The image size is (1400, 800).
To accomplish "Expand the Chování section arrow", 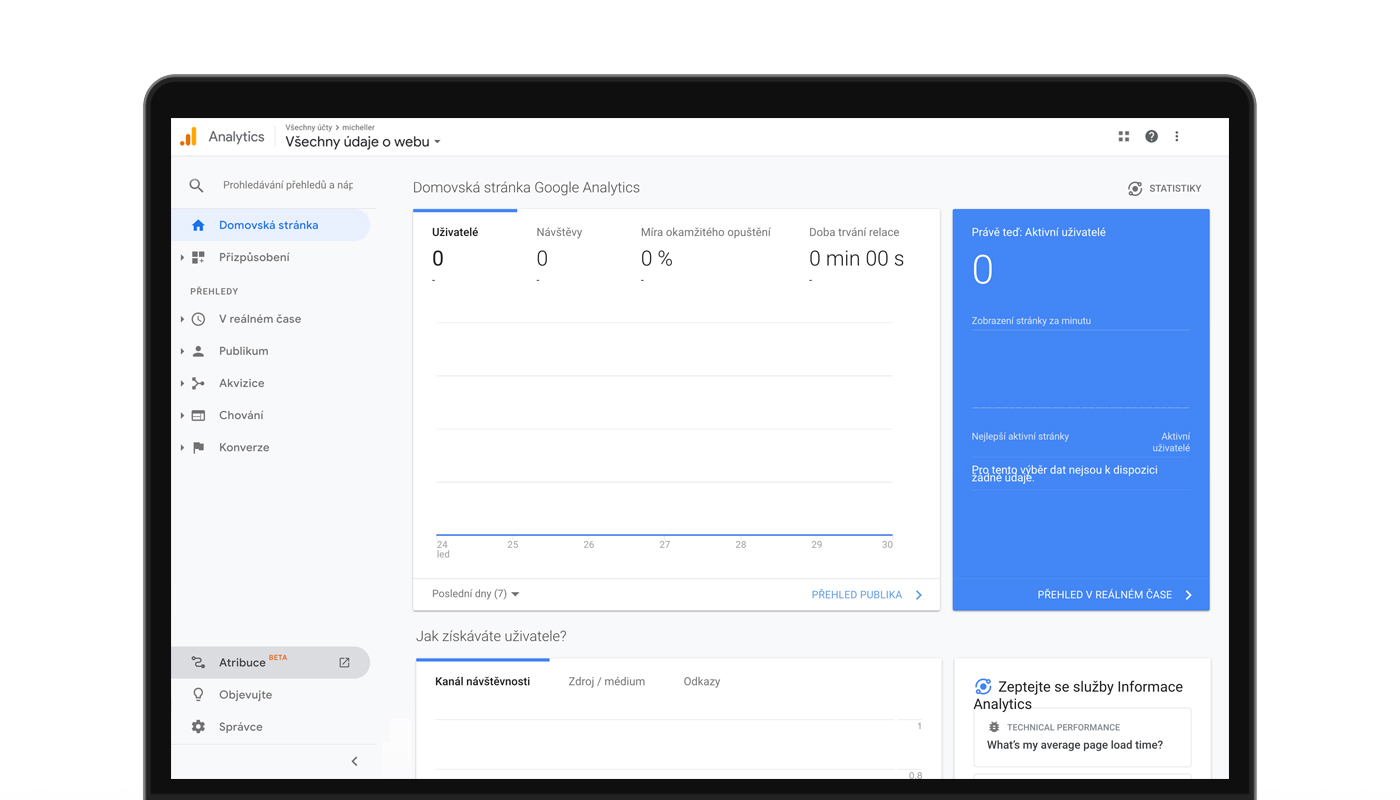I will pyautogui.click(x=182, y=415).
